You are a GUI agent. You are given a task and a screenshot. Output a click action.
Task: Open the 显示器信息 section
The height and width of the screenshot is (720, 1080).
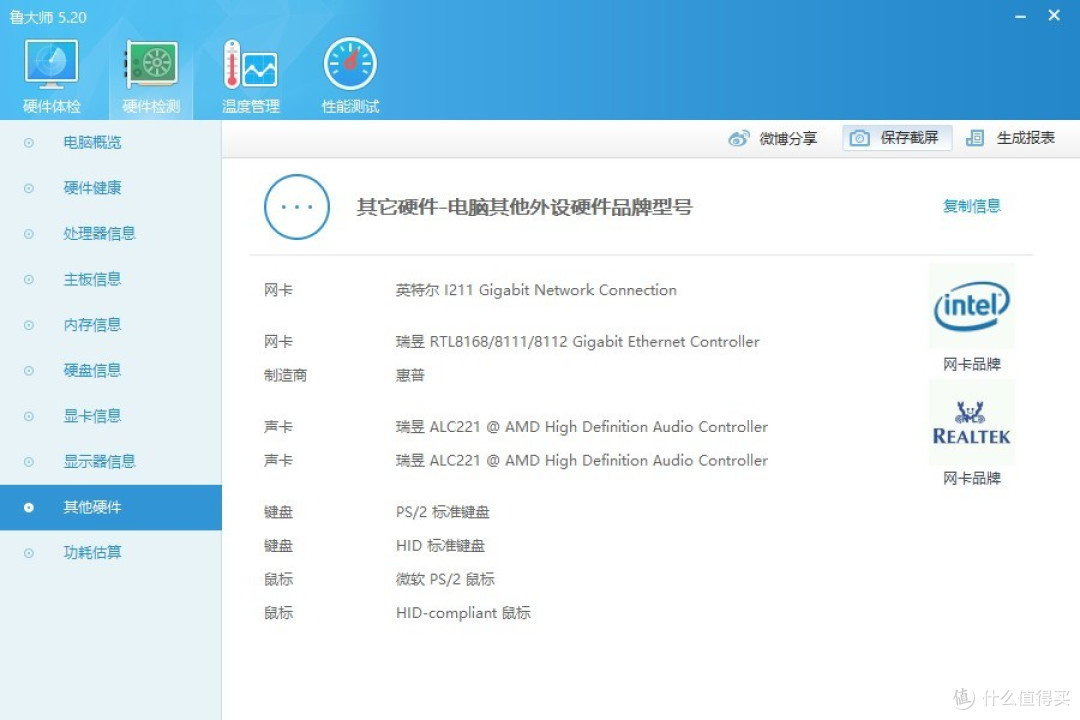[99, 461]
